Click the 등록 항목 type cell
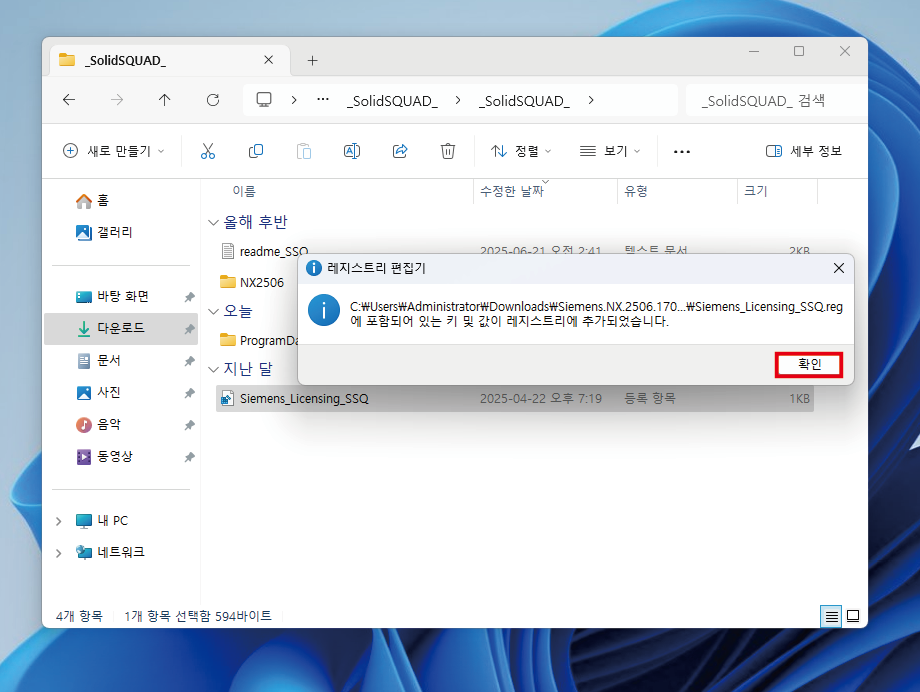The image size is (920, 692). point(650,399)
